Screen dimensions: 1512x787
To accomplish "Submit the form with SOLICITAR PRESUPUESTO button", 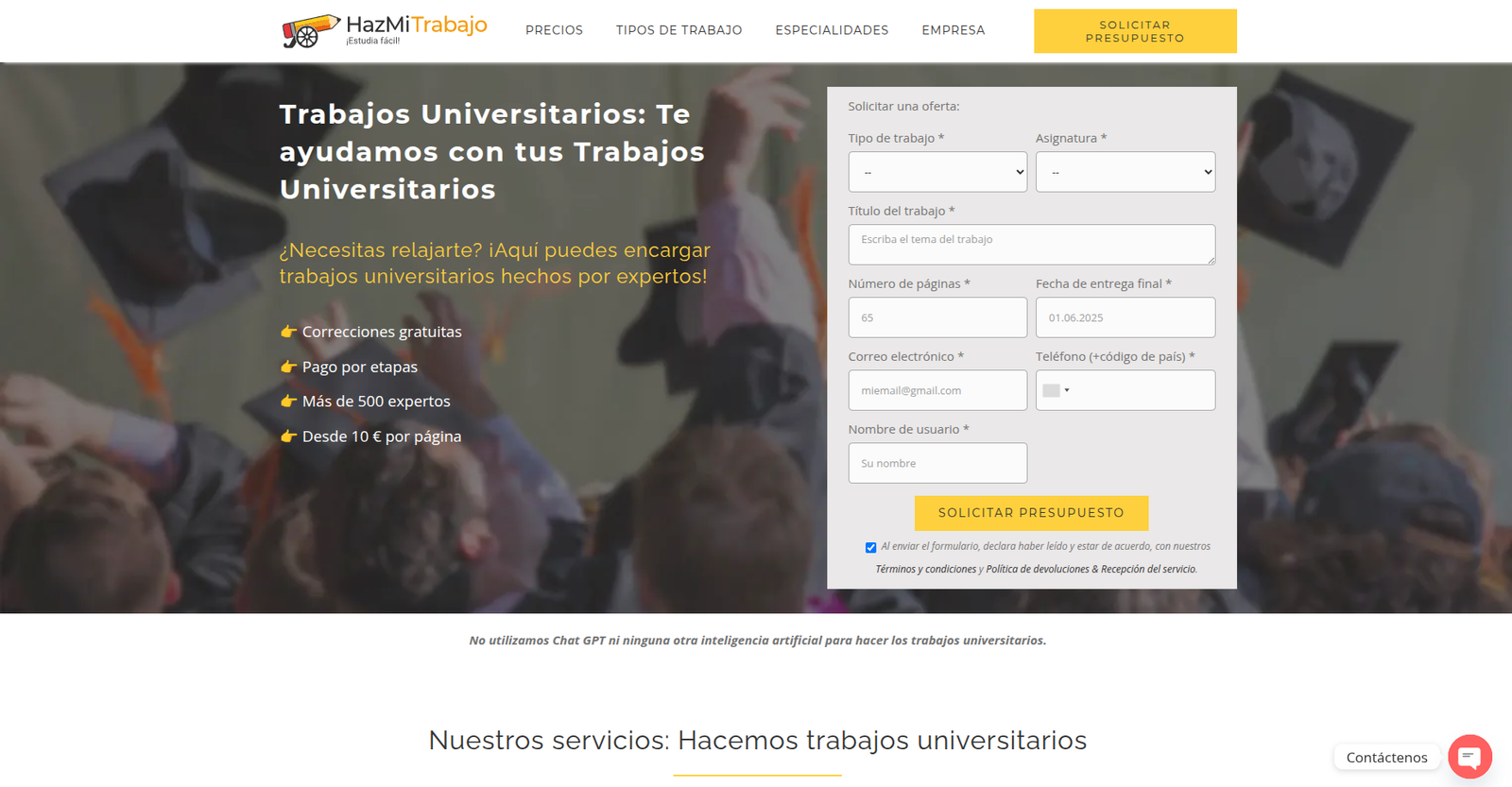I will (x=1031, y=513).
